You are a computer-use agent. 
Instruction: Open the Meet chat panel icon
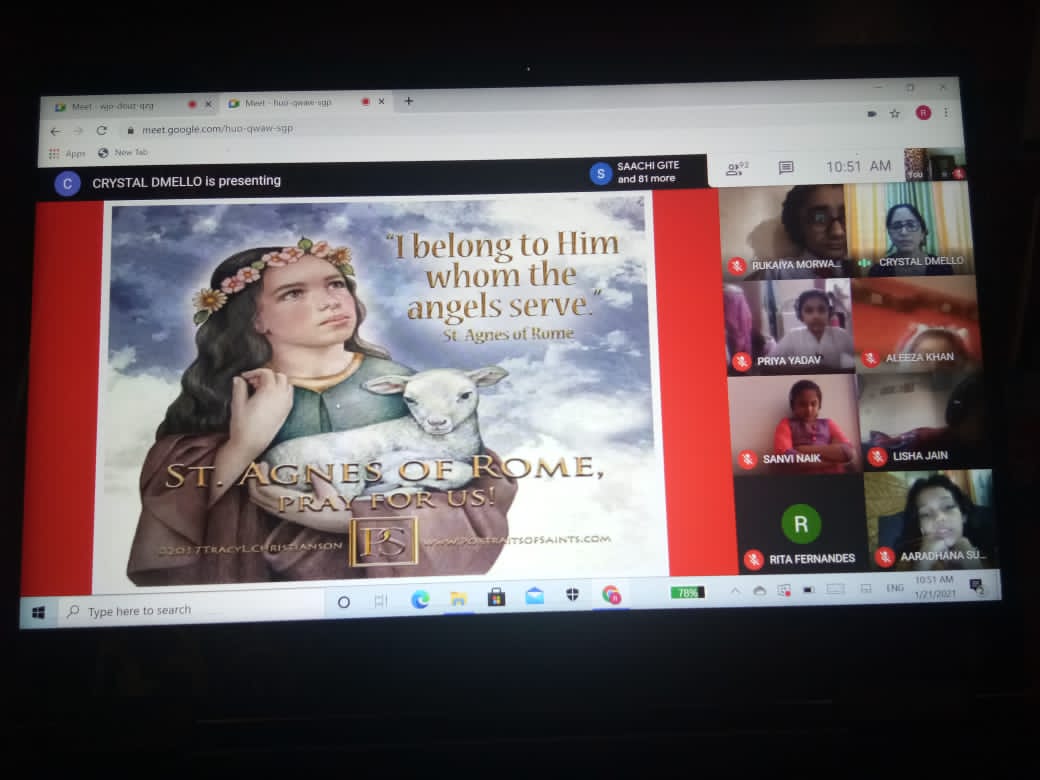pos(785,168)
